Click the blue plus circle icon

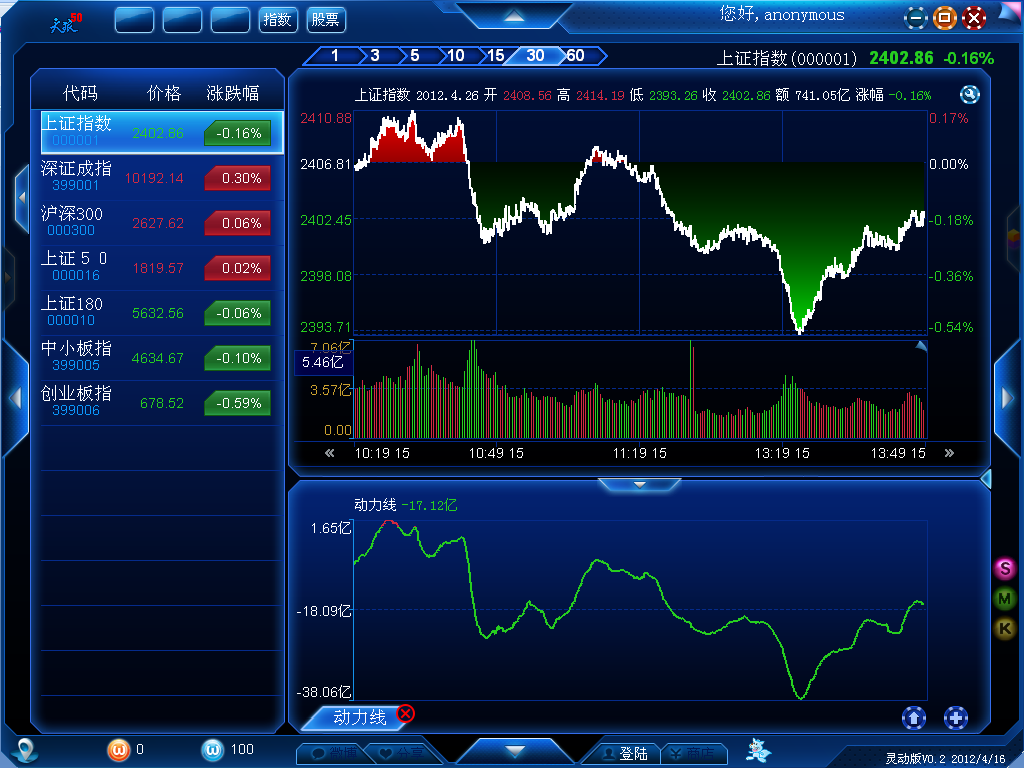pyautogui.click(x=955, y=718)
